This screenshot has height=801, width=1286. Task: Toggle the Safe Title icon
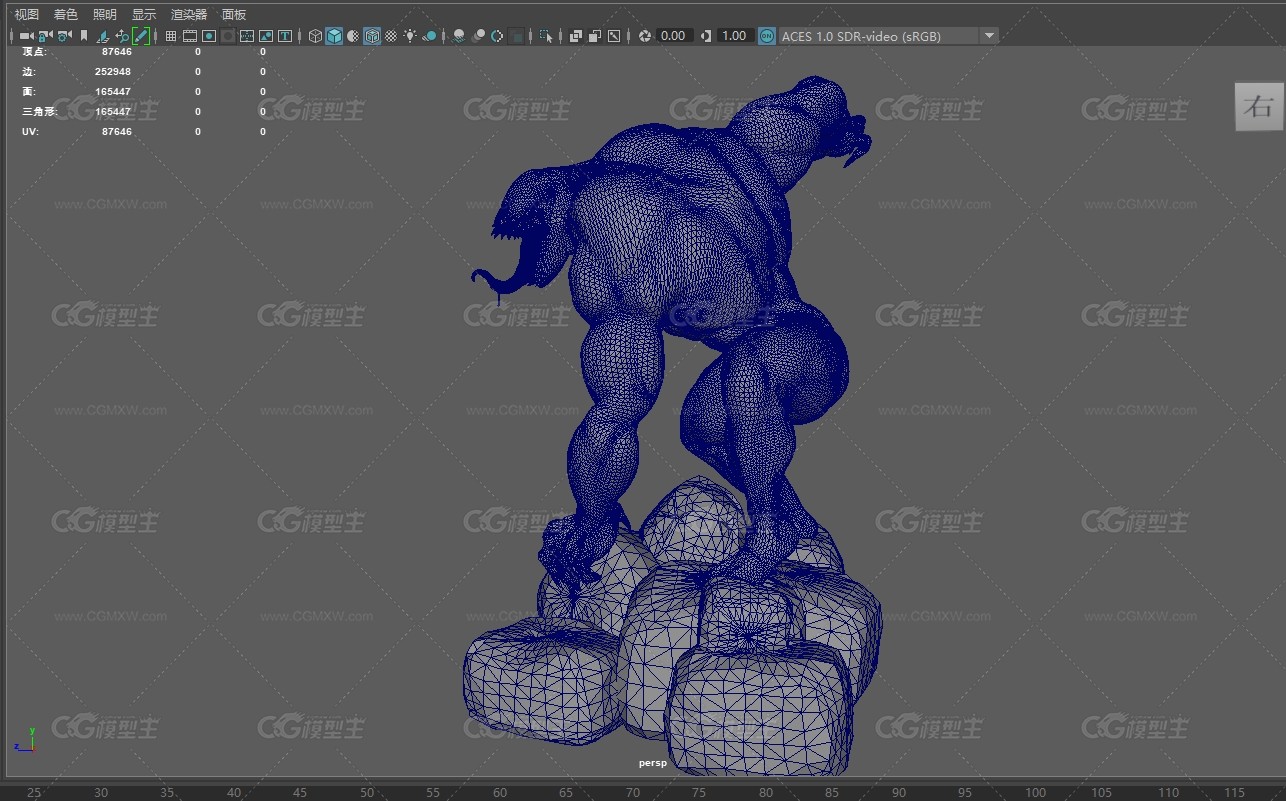click(285, 36)
